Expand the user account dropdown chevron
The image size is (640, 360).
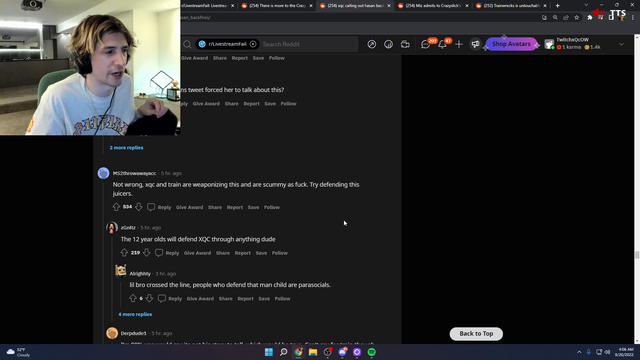[621, 44]
